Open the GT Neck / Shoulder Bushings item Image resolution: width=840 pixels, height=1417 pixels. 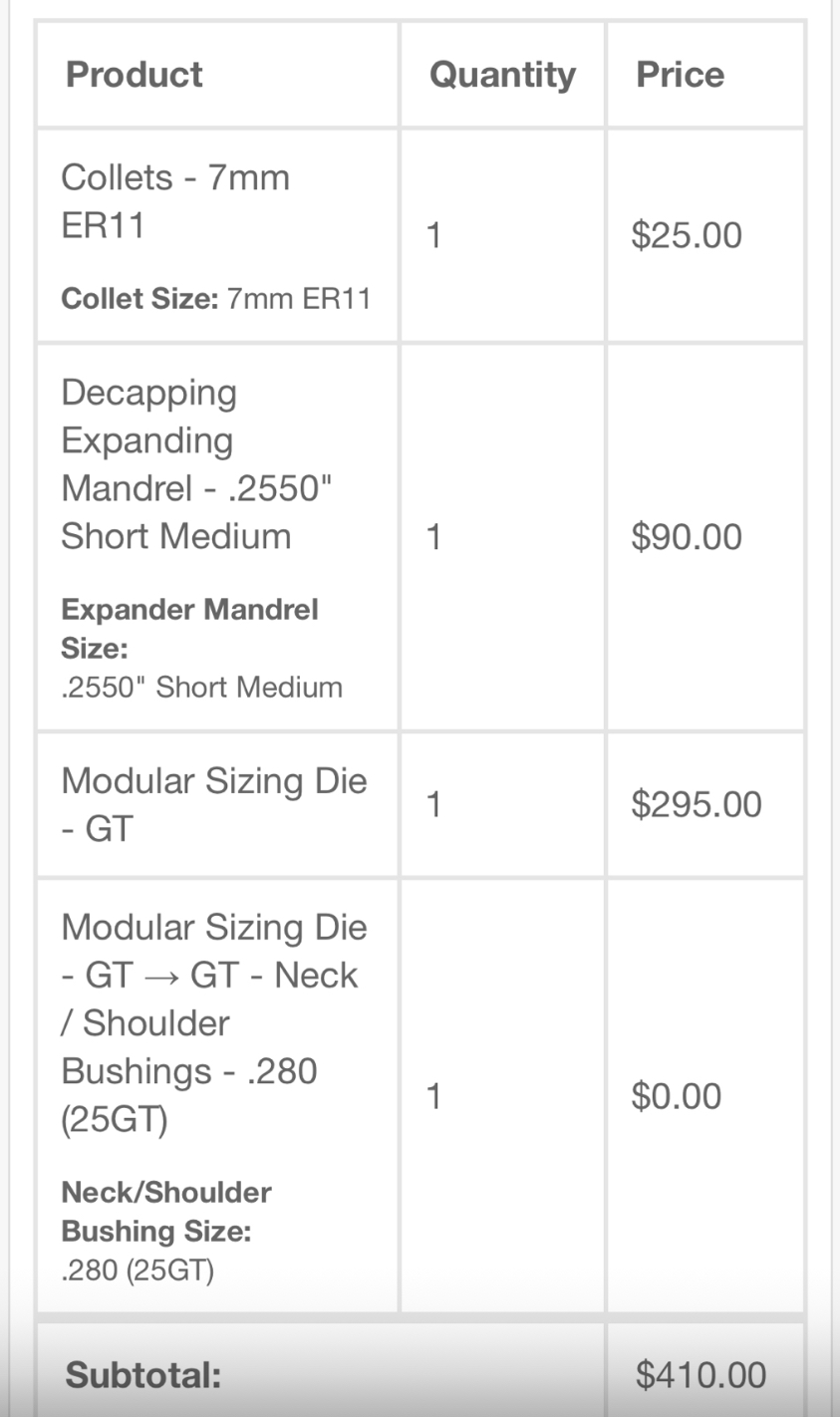(214, 1023)
